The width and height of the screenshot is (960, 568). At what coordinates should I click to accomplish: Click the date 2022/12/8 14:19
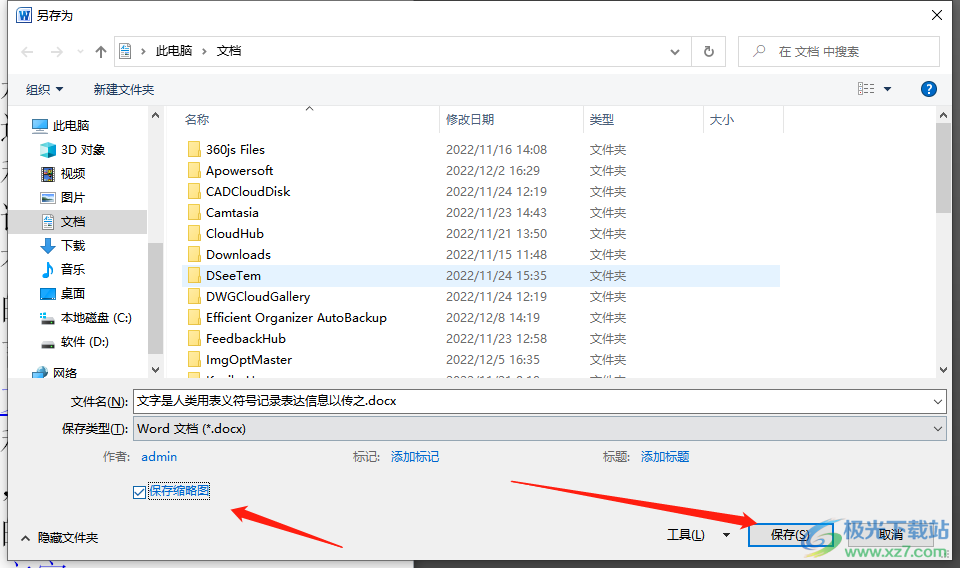click(x=492, y=318)
